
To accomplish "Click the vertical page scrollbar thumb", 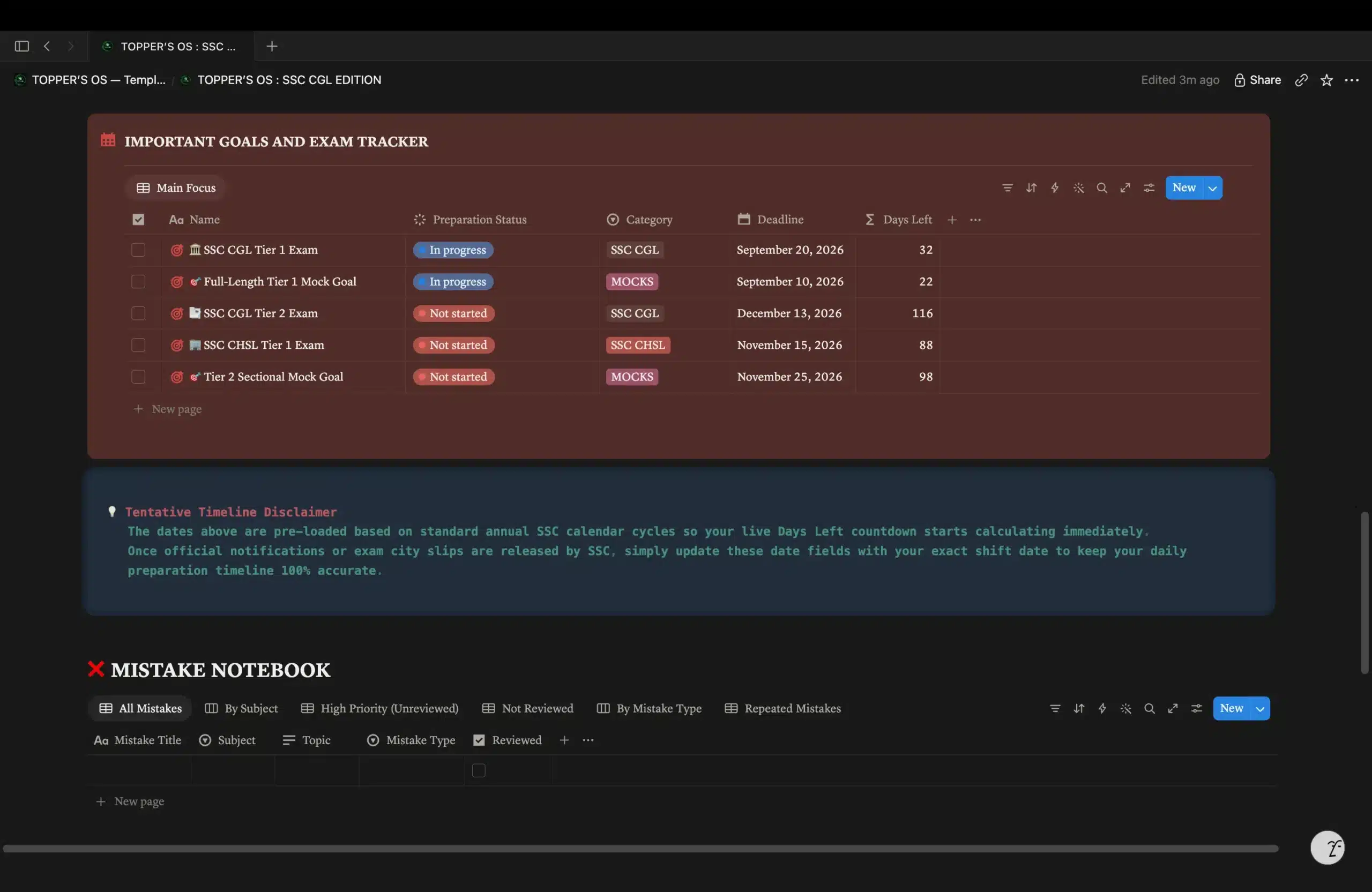I will click(x=1364, y=593).
